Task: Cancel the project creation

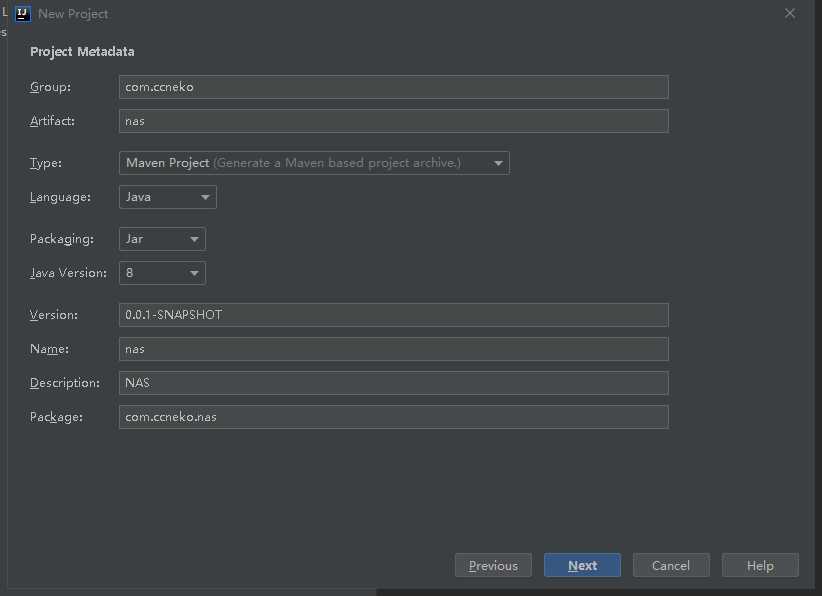Action: point(671,566)
